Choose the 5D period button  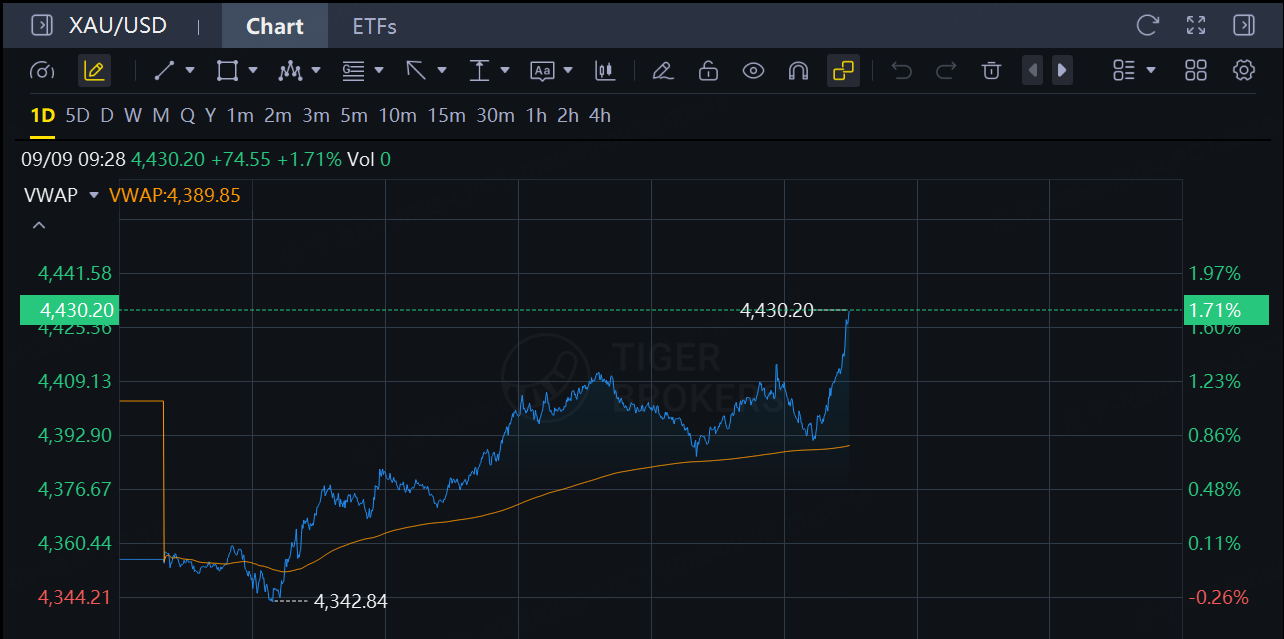point(77,115)
